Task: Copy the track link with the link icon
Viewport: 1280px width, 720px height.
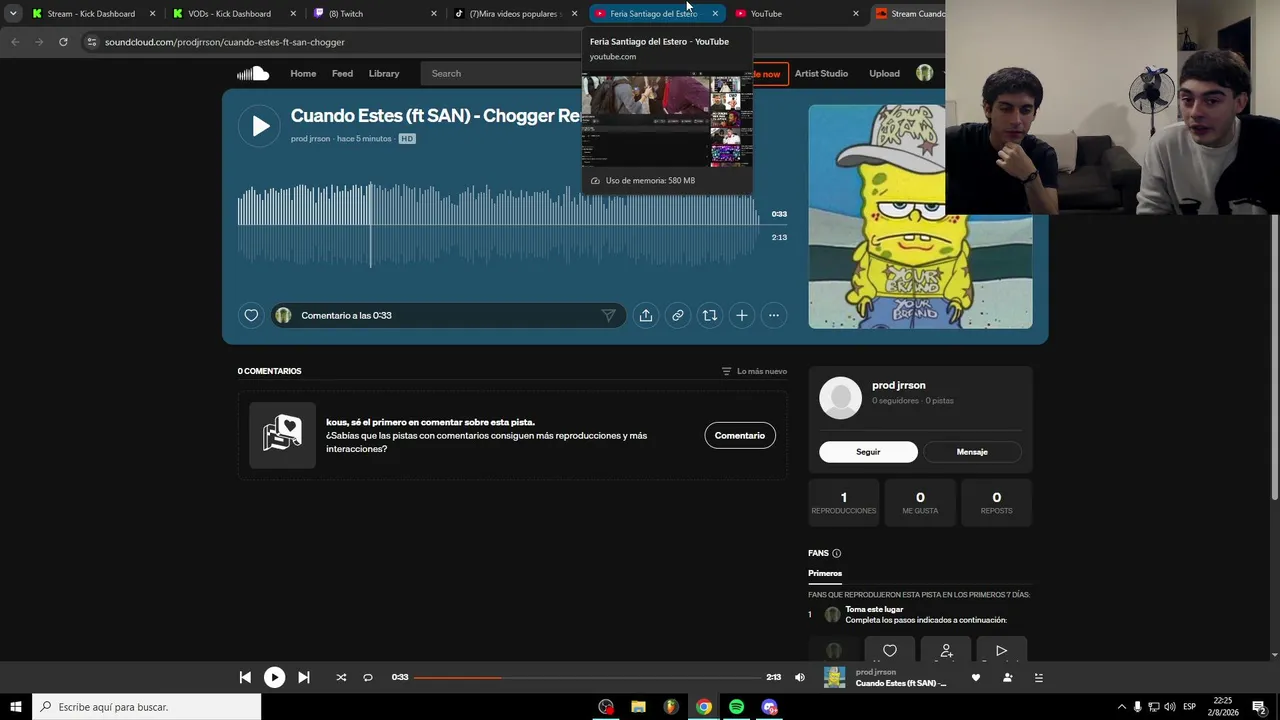Action: click(x=678, y=315)
